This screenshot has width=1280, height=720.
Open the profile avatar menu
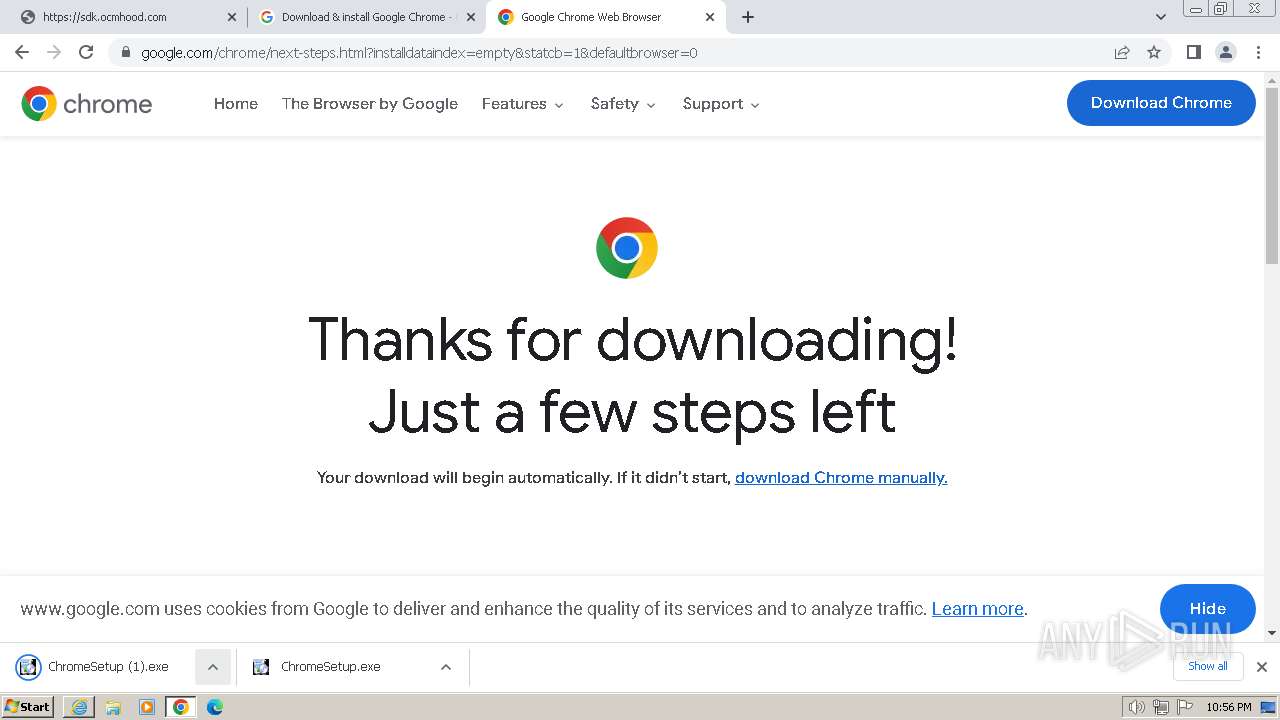click(1225, 52)
